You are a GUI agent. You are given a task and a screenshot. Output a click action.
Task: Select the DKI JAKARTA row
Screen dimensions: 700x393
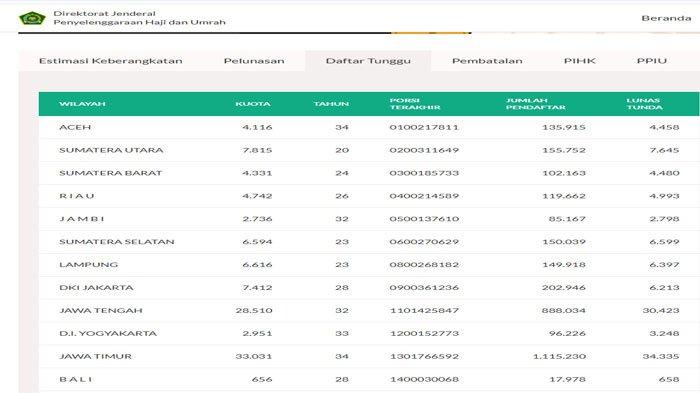(x=369, y=288)
